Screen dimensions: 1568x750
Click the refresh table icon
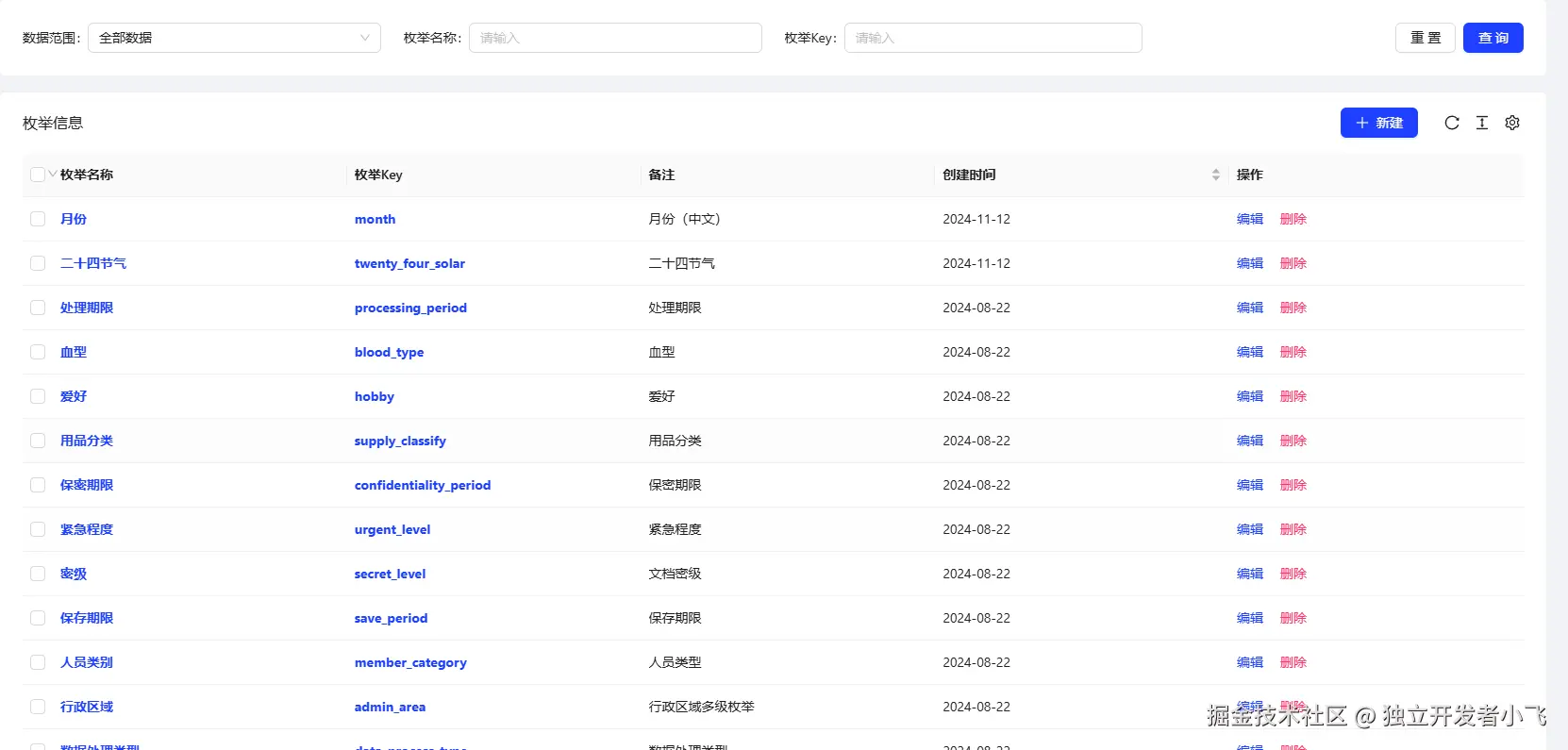(x=1452, y=123)
